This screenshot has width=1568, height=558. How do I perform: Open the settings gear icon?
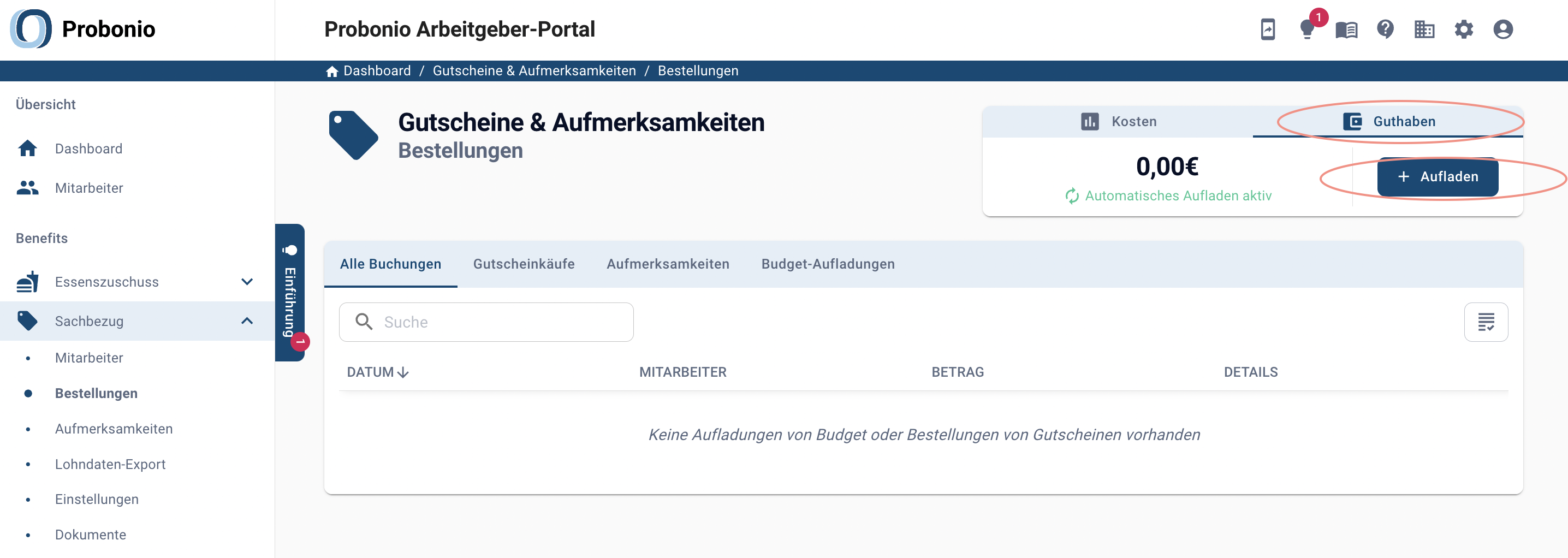1464,29
